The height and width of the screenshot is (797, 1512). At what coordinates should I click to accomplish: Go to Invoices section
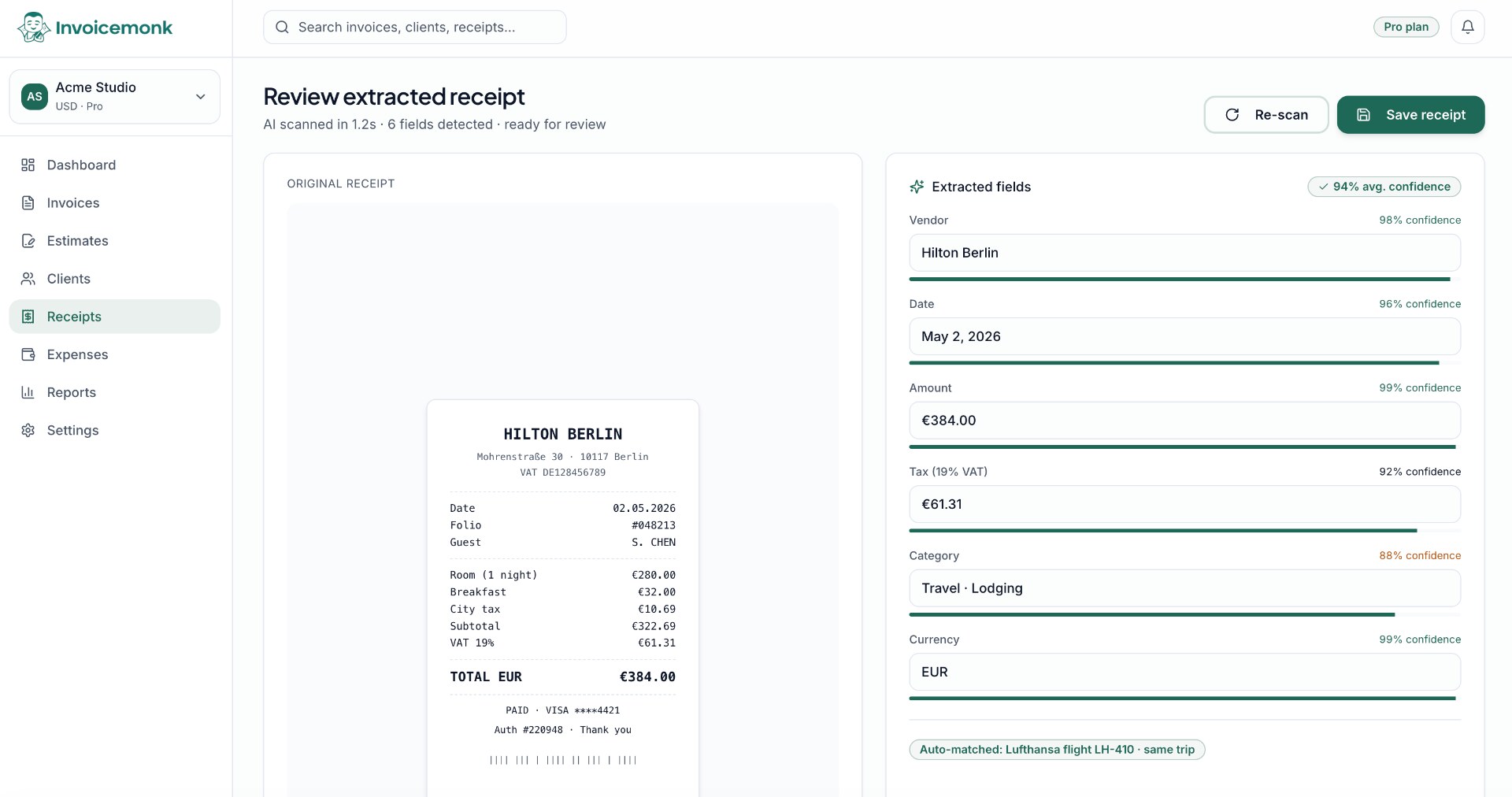(115, 202)
